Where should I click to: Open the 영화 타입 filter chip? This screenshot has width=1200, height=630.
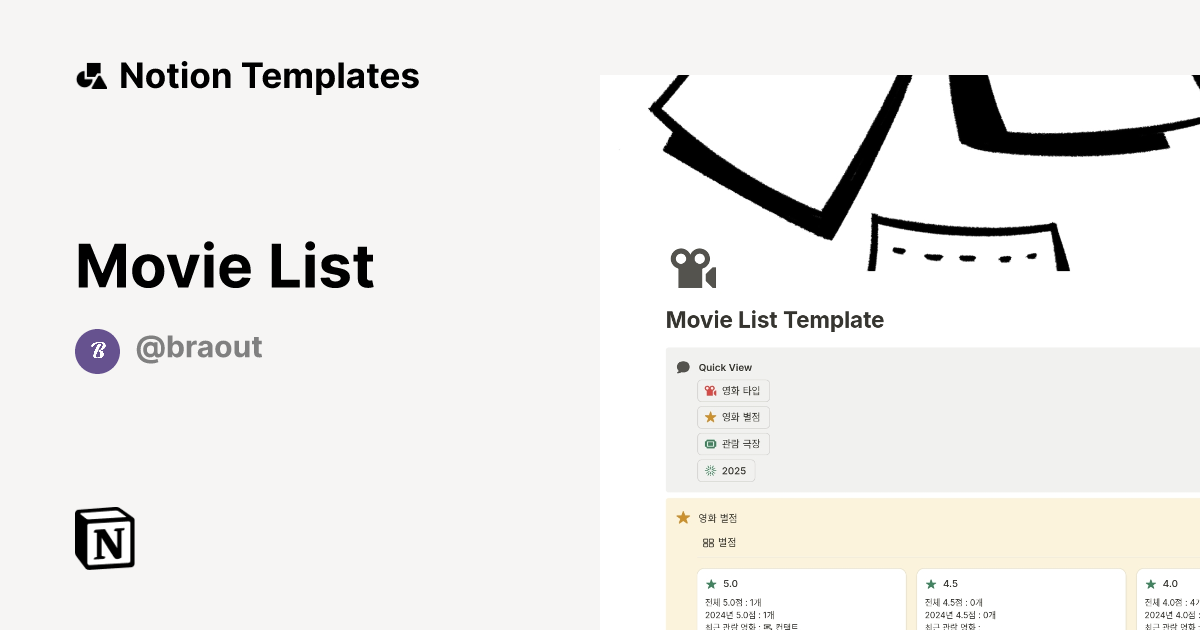[x=733, y=390]
